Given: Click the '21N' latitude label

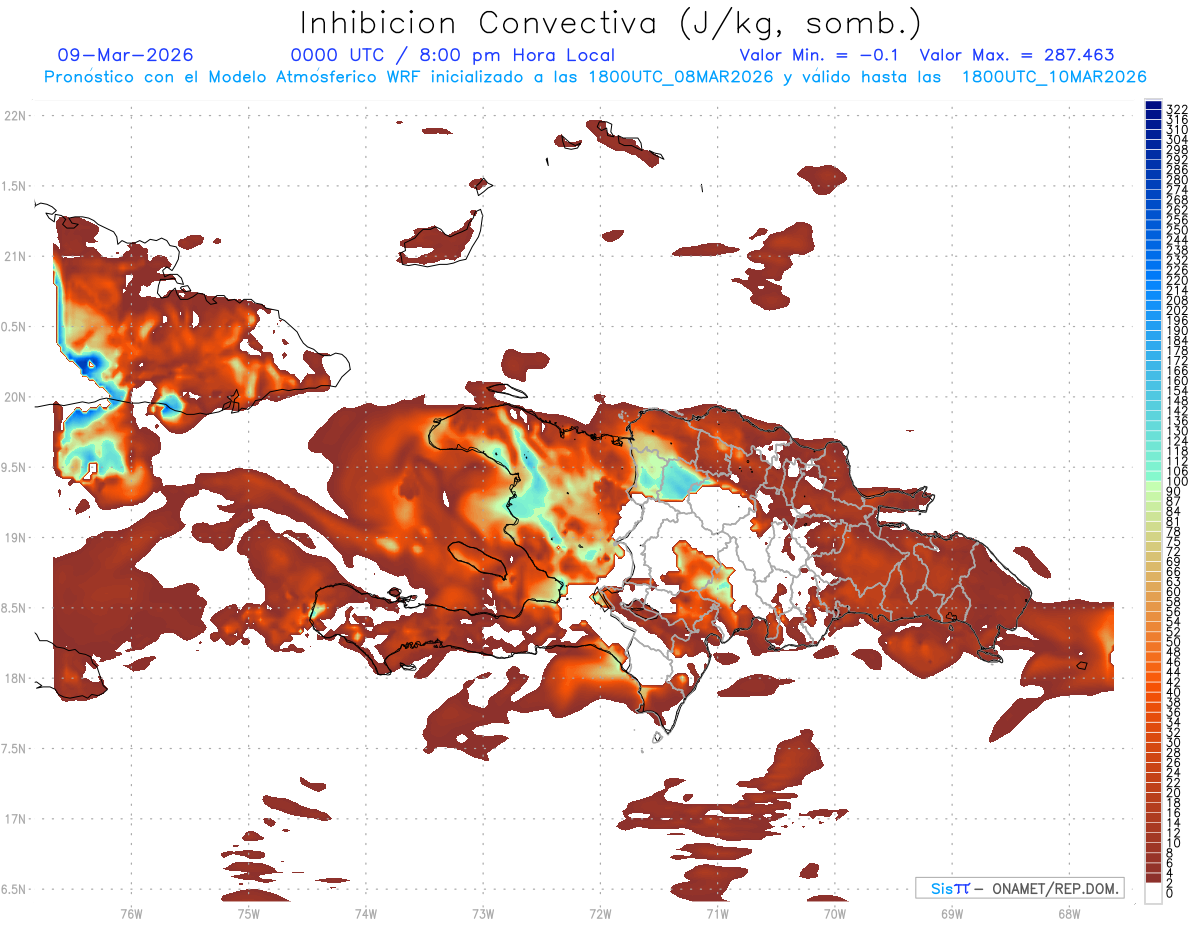Looking at the screenshot, I should [14, 257].
